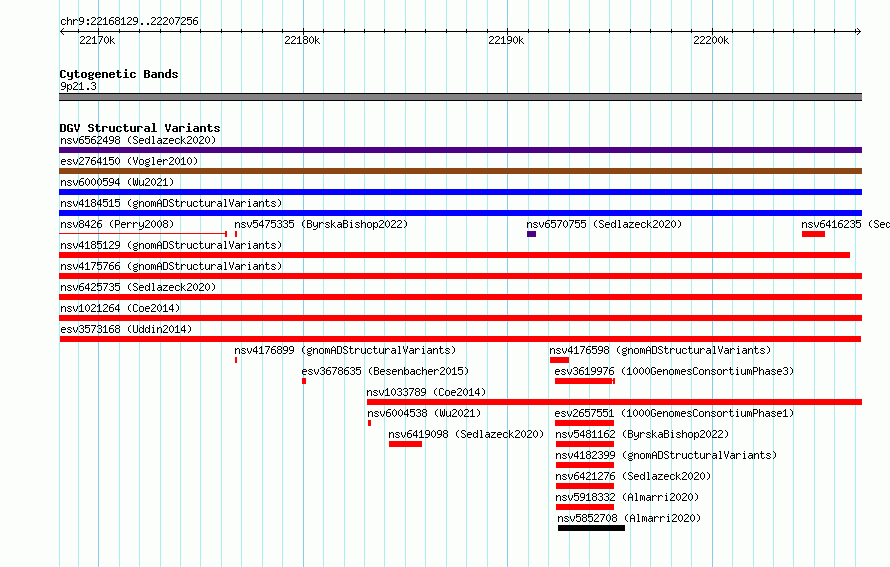The width and height of the screenshot is (890, 567).
Task: Click the red nsv5918332 variant bar
Action: 585,507
